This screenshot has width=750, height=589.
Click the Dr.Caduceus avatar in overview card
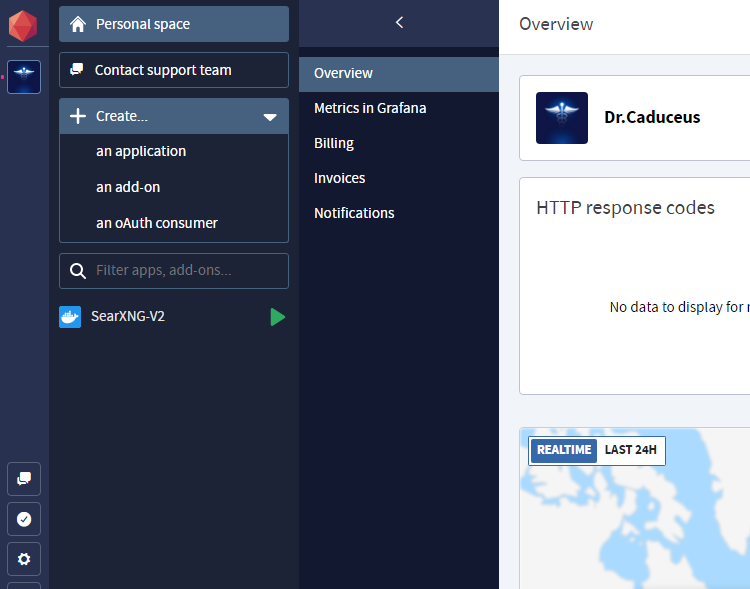tap(562, 118)
